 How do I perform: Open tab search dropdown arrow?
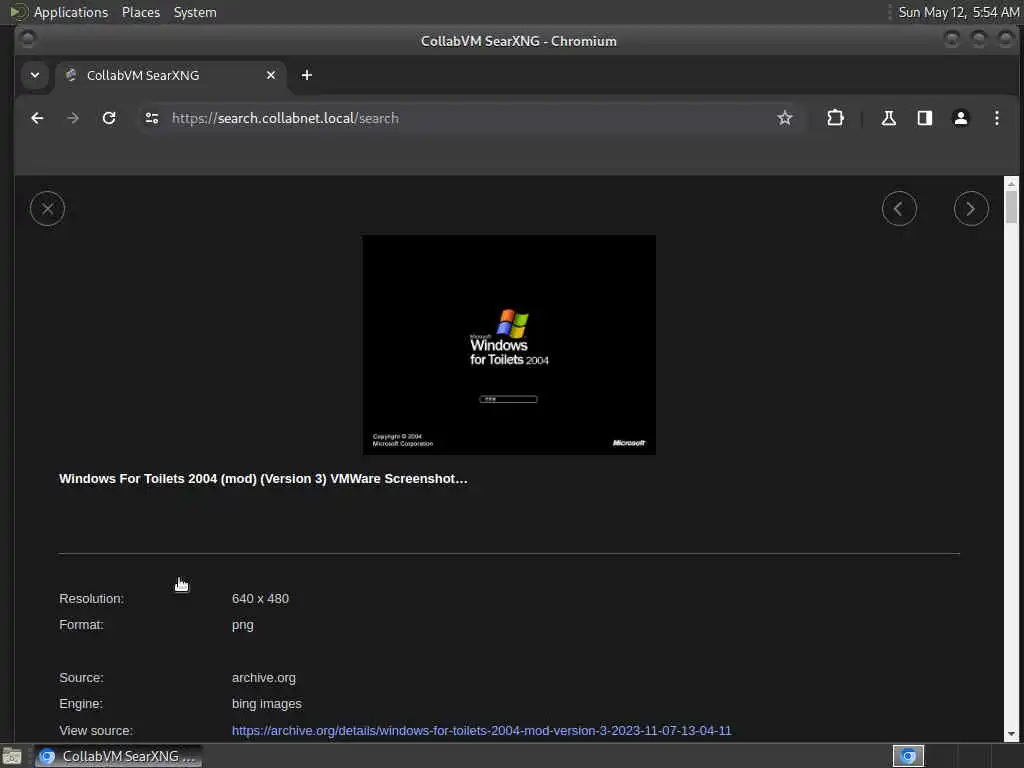click(35, 75)
